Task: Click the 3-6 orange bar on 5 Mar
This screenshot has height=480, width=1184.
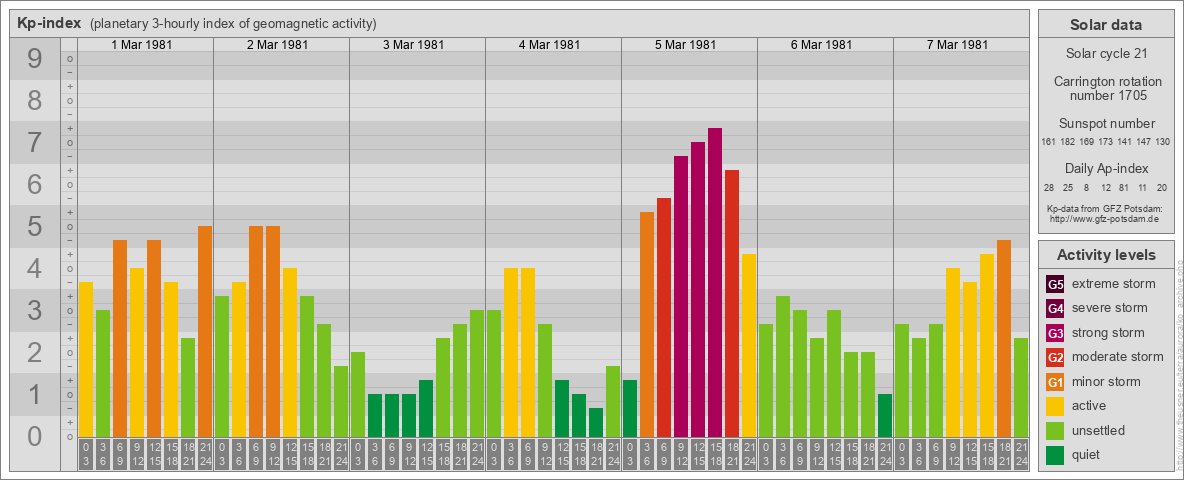Action: coord(647,325)
